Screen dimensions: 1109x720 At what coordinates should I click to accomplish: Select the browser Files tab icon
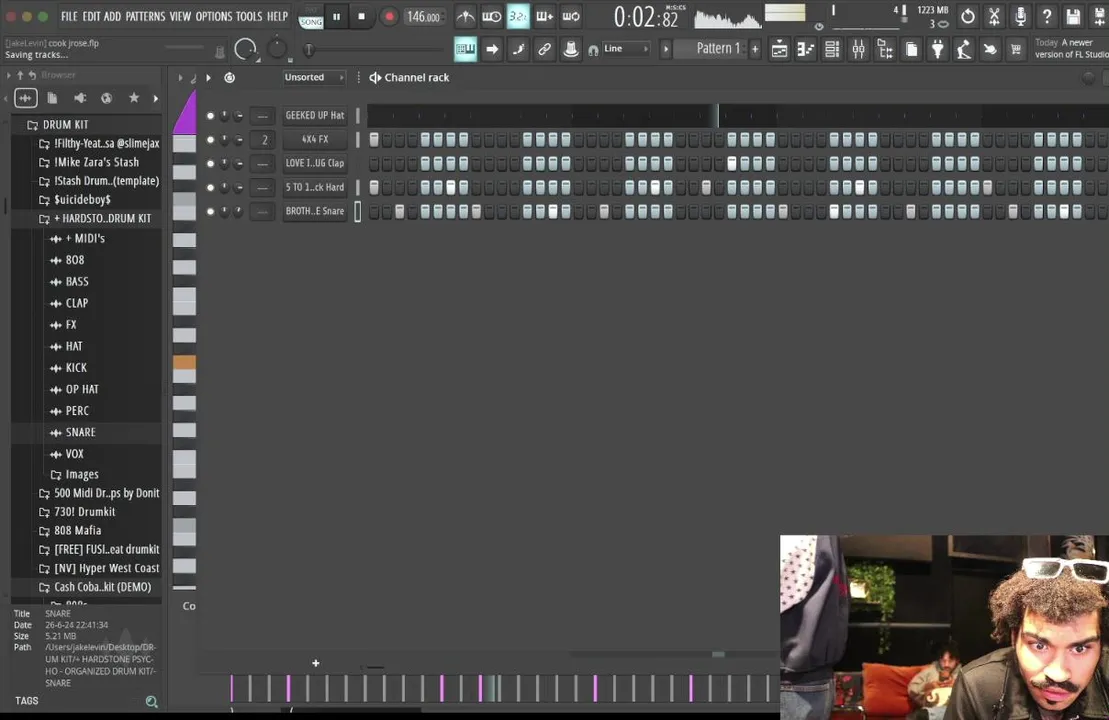pos(52,98)
